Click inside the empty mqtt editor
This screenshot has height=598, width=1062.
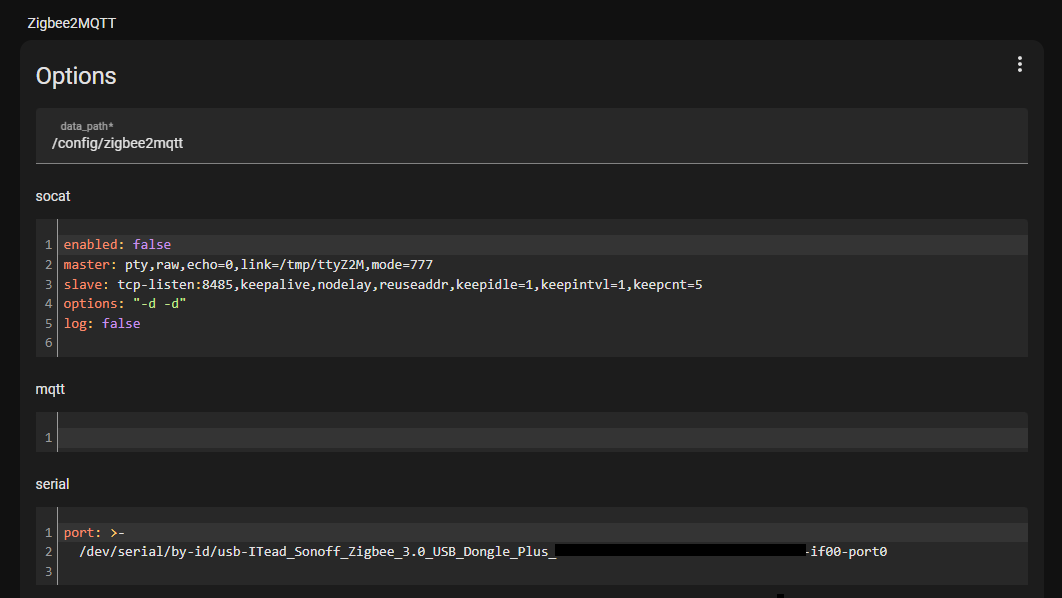pos(540,438)
